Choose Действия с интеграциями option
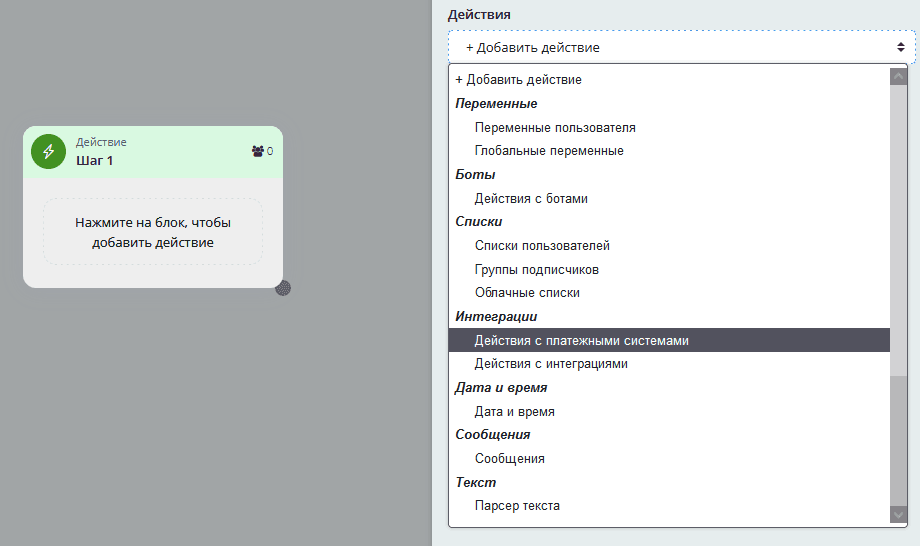 coord(551,364)
